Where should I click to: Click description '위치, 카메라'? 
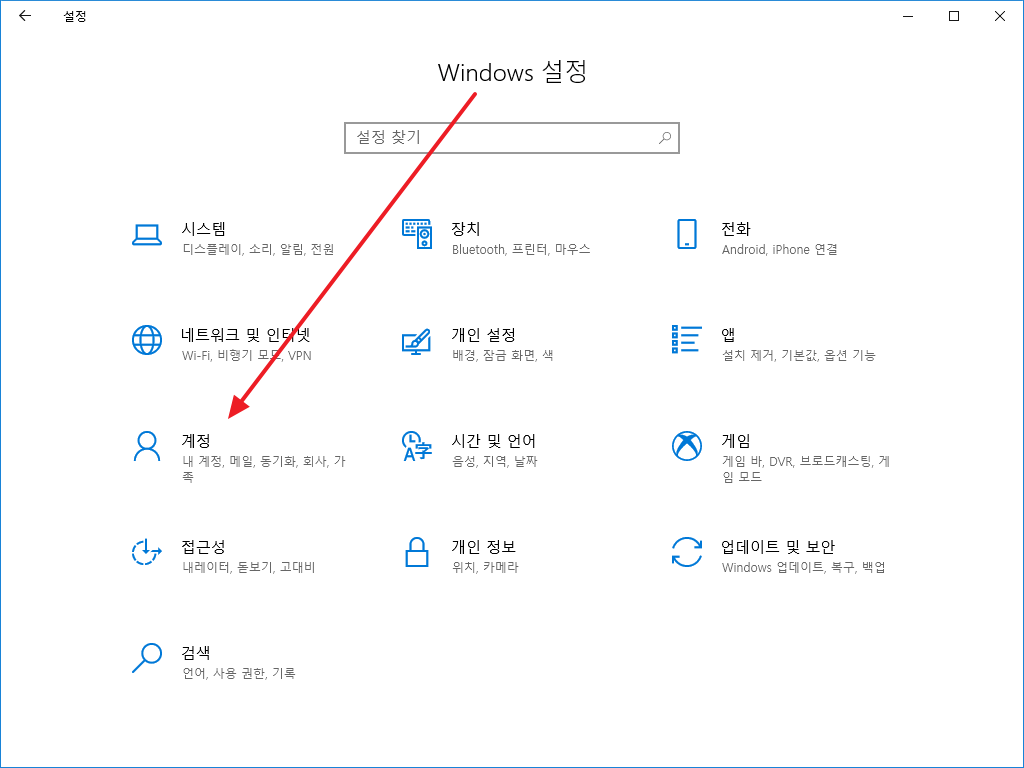(x=485, y=567)
